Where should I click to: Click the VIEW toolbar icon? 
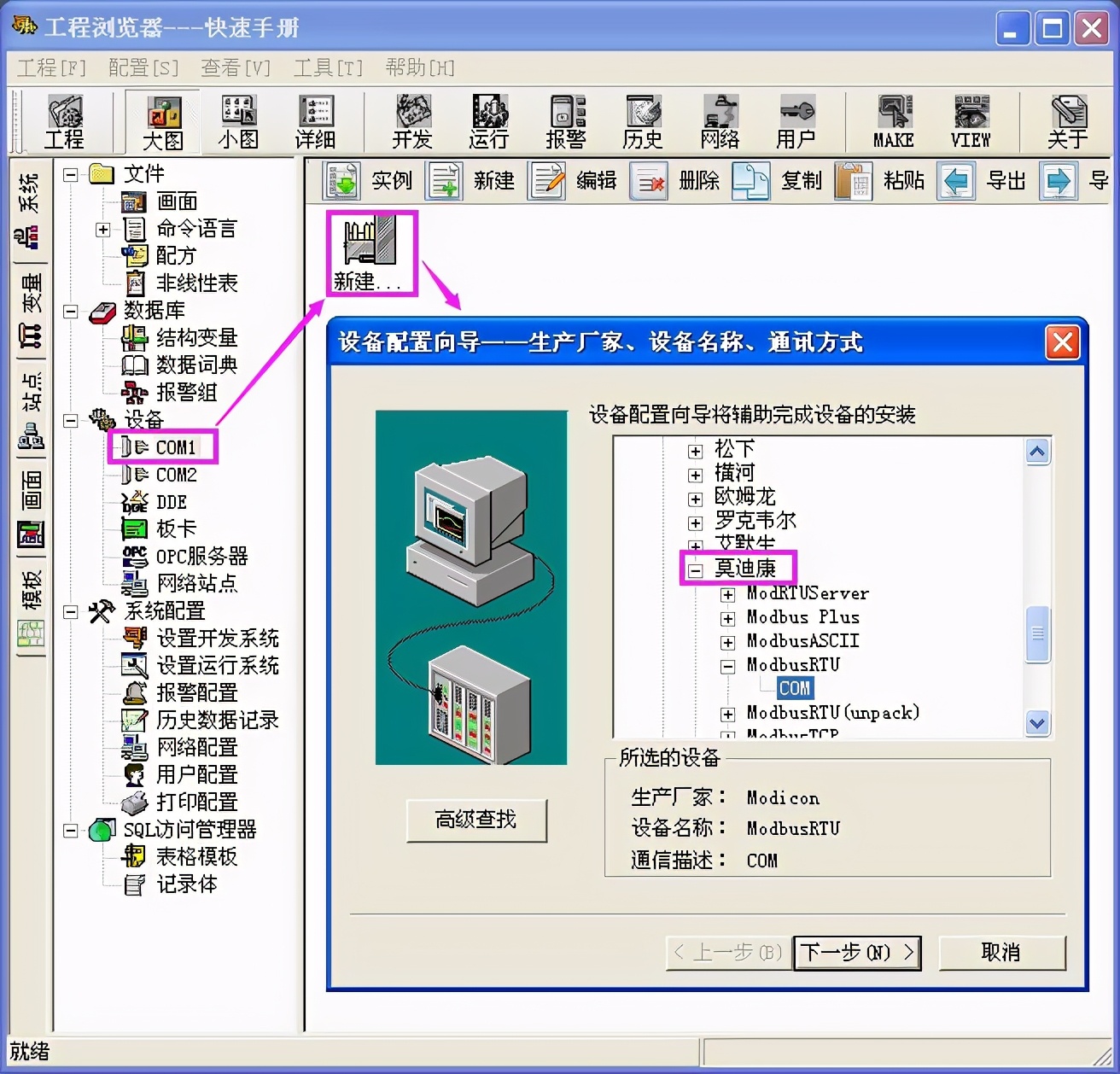click(x=970, y=121)
